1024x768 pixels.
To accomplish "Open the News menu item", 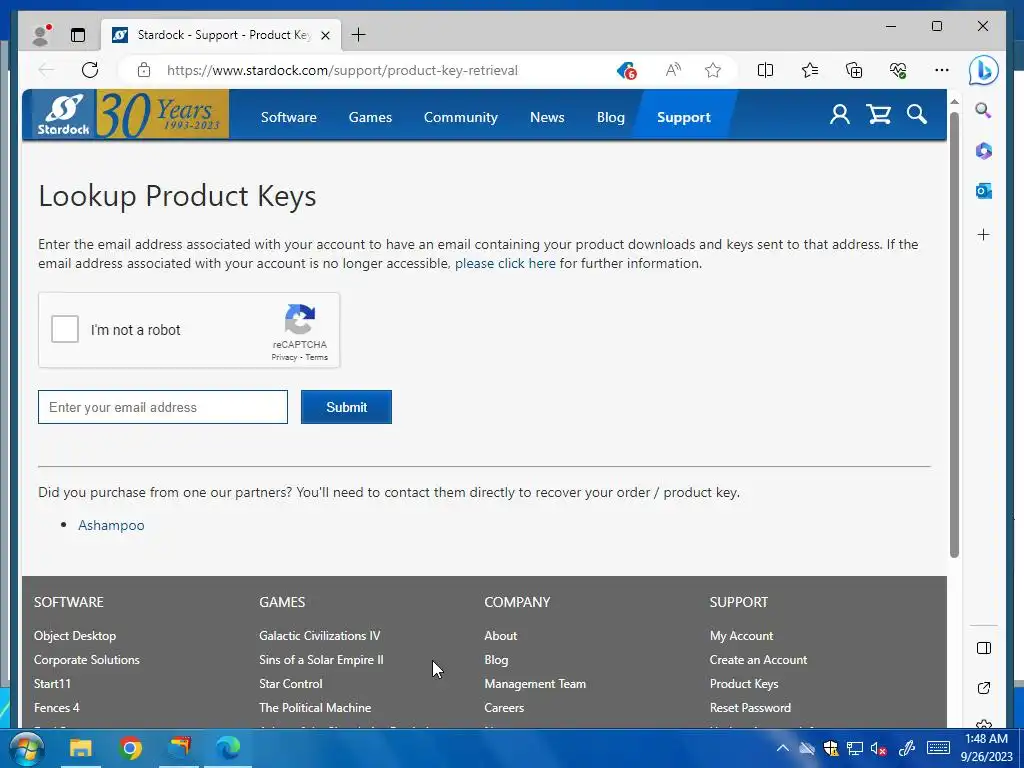I will pos(547,117).
